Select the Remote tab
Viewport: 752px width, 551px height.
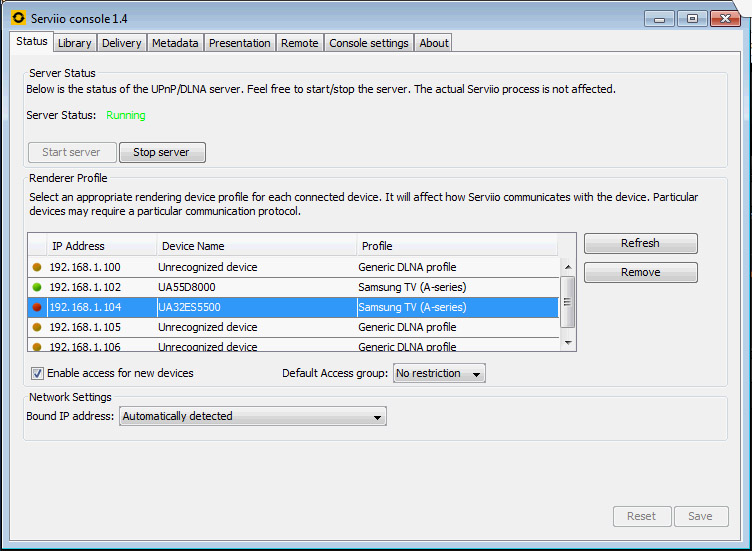point(300,43)
